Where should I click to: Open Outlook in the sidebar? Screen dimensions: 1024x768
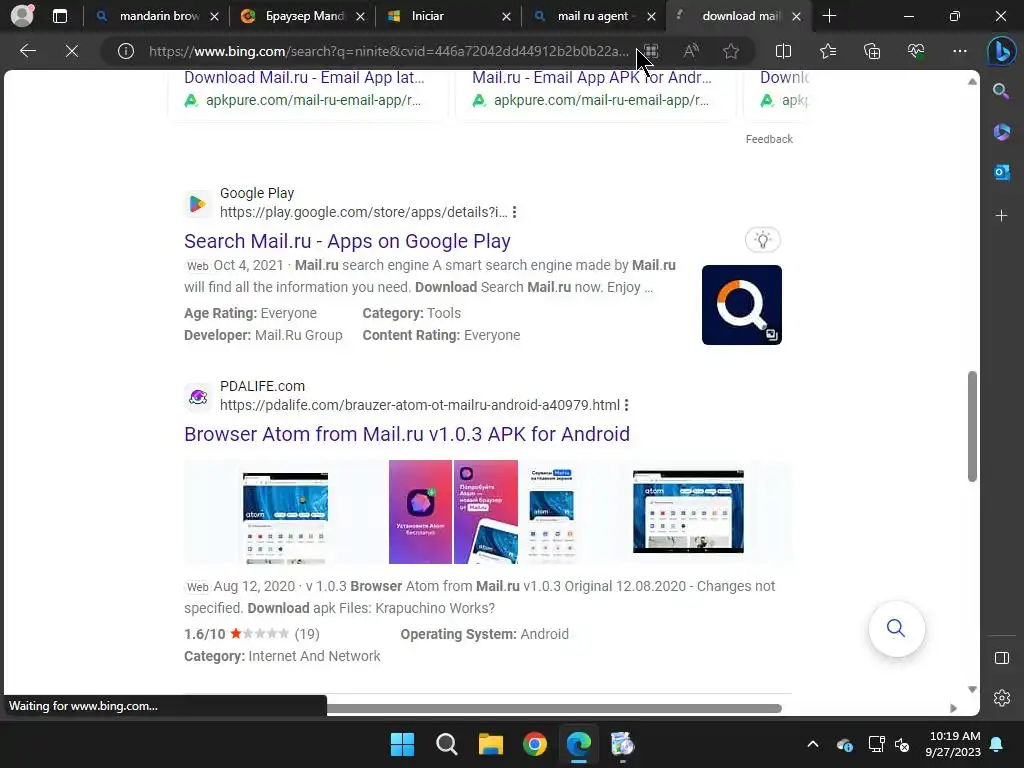click(x=1001, y=172)
